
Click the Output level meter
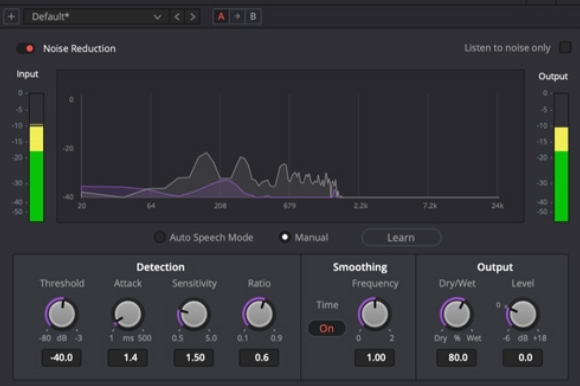(x=561, y=157)
